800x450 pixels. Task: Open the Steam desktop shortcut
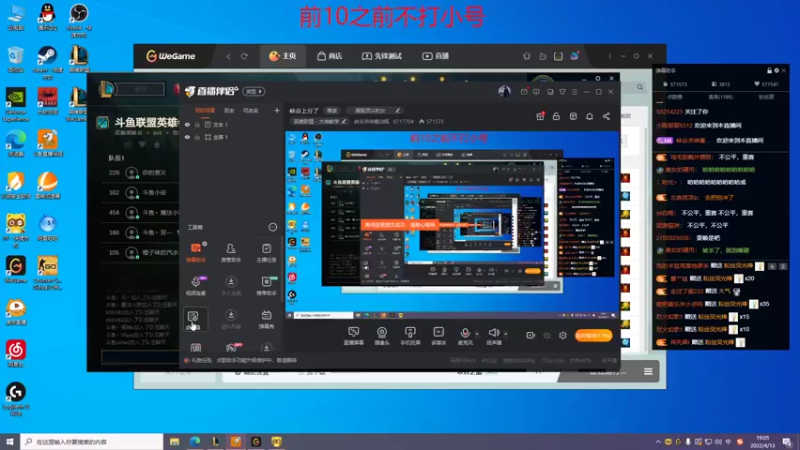(47, 63)
